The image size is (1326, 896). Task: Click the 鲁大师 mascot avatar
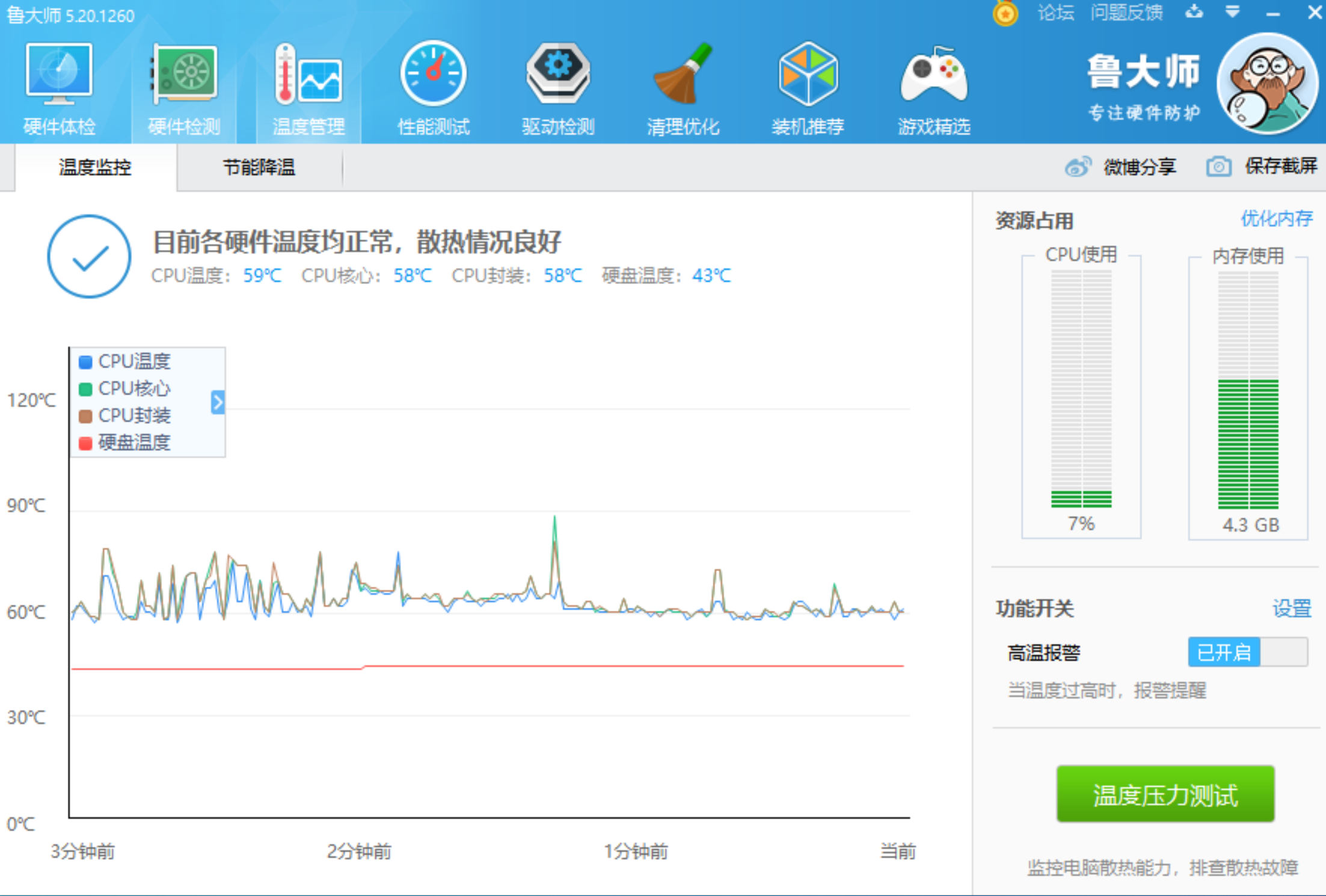1268,84
